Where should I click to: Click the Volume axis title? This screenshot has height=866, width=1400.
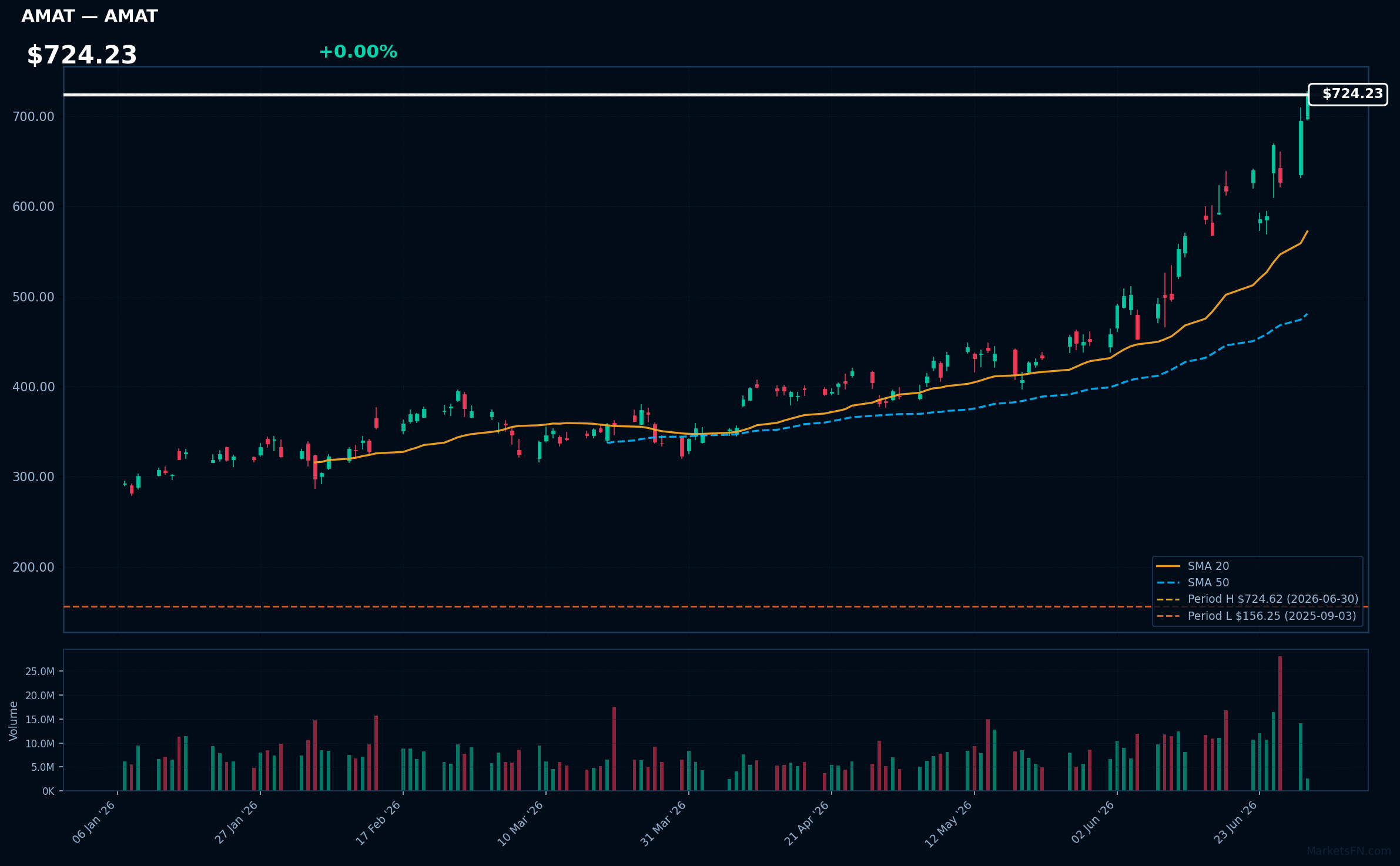click(14, 721)
